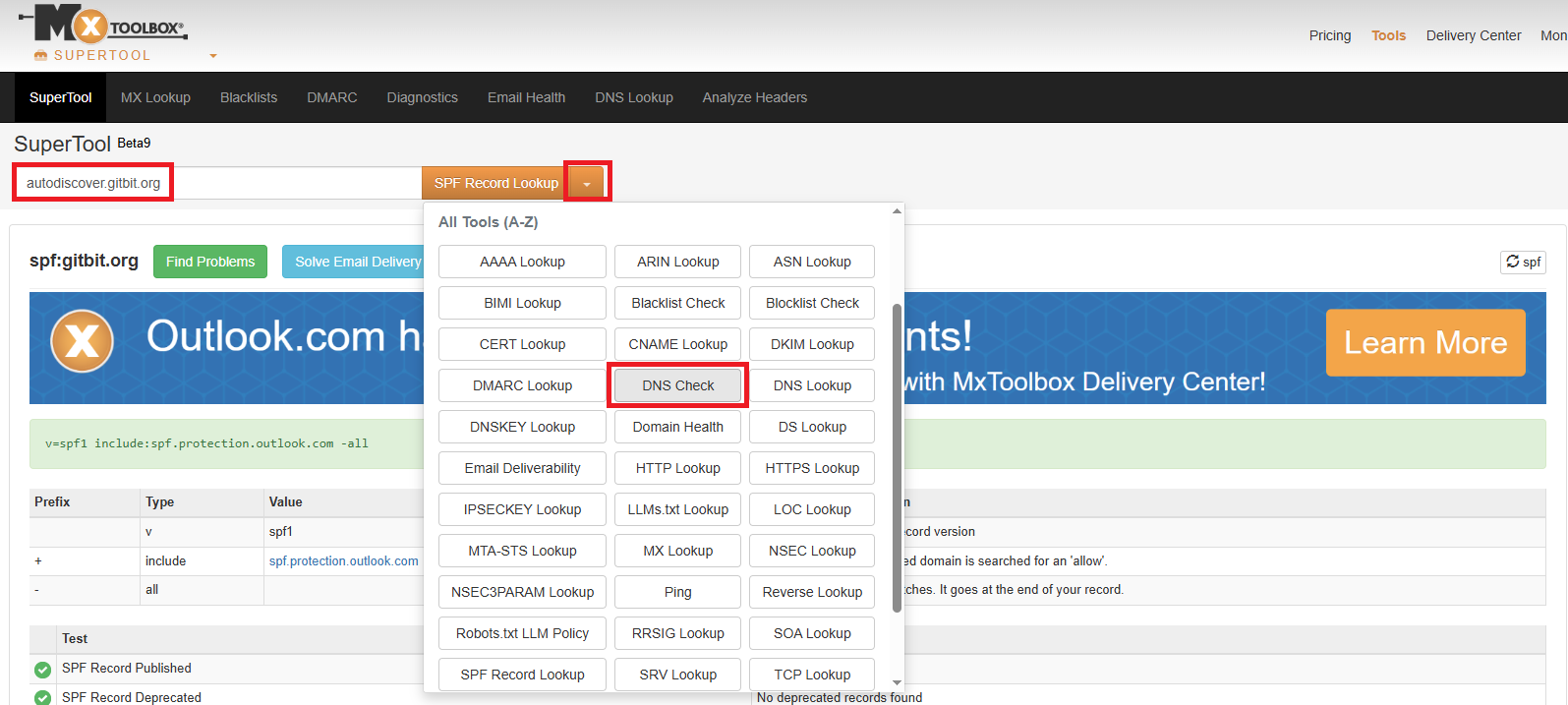1568x705 pixels.
Task: Open the SuperTool header dropdown arrow
Action: coord(213,56)
